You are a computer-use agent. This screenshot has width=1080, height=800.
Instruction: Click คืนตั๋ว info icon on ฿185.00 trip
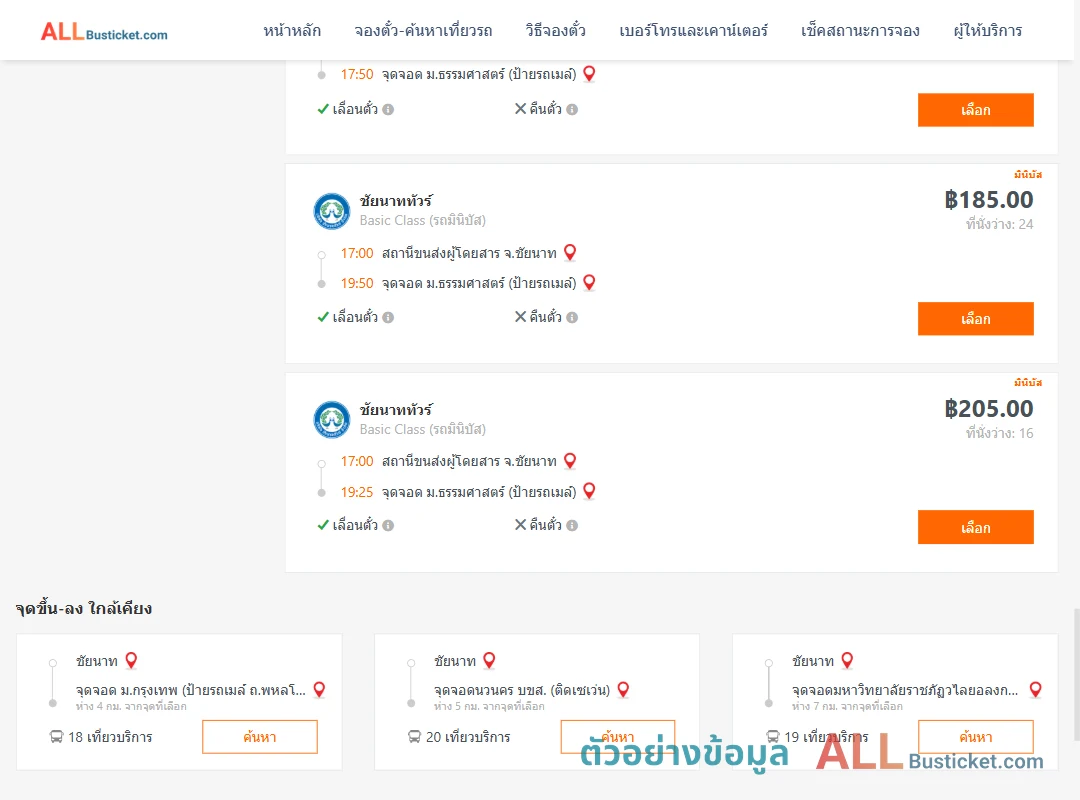click(x=572, y=318)
